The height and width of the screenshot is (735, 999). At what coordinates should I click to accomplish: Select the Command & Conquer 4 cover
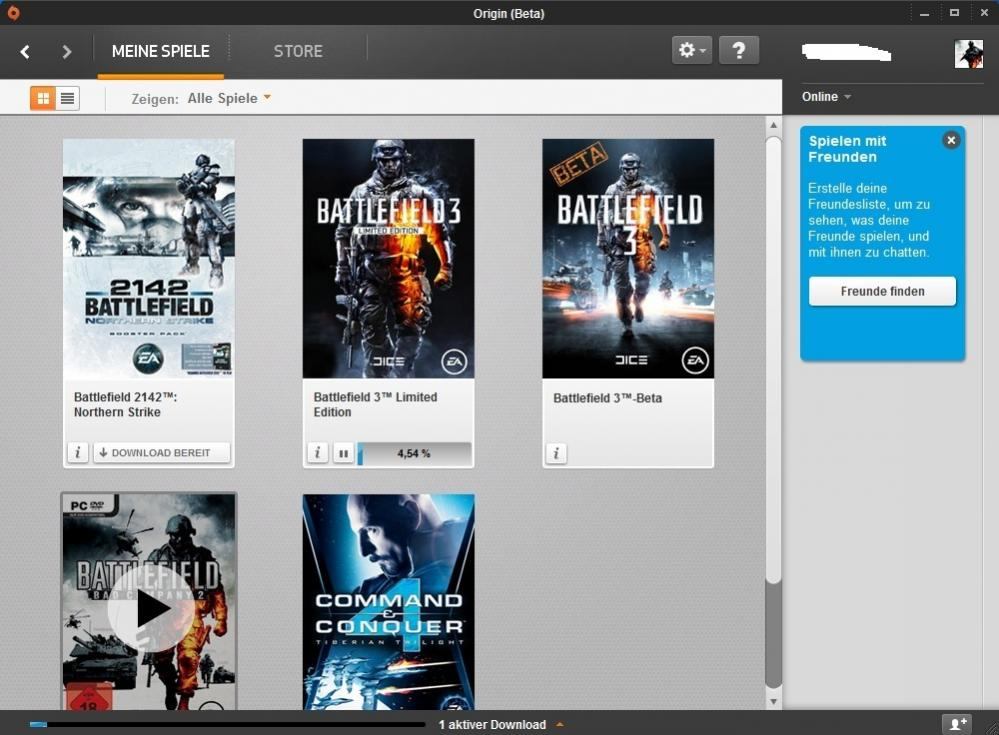pyautogui.click(x=389, y=602)
